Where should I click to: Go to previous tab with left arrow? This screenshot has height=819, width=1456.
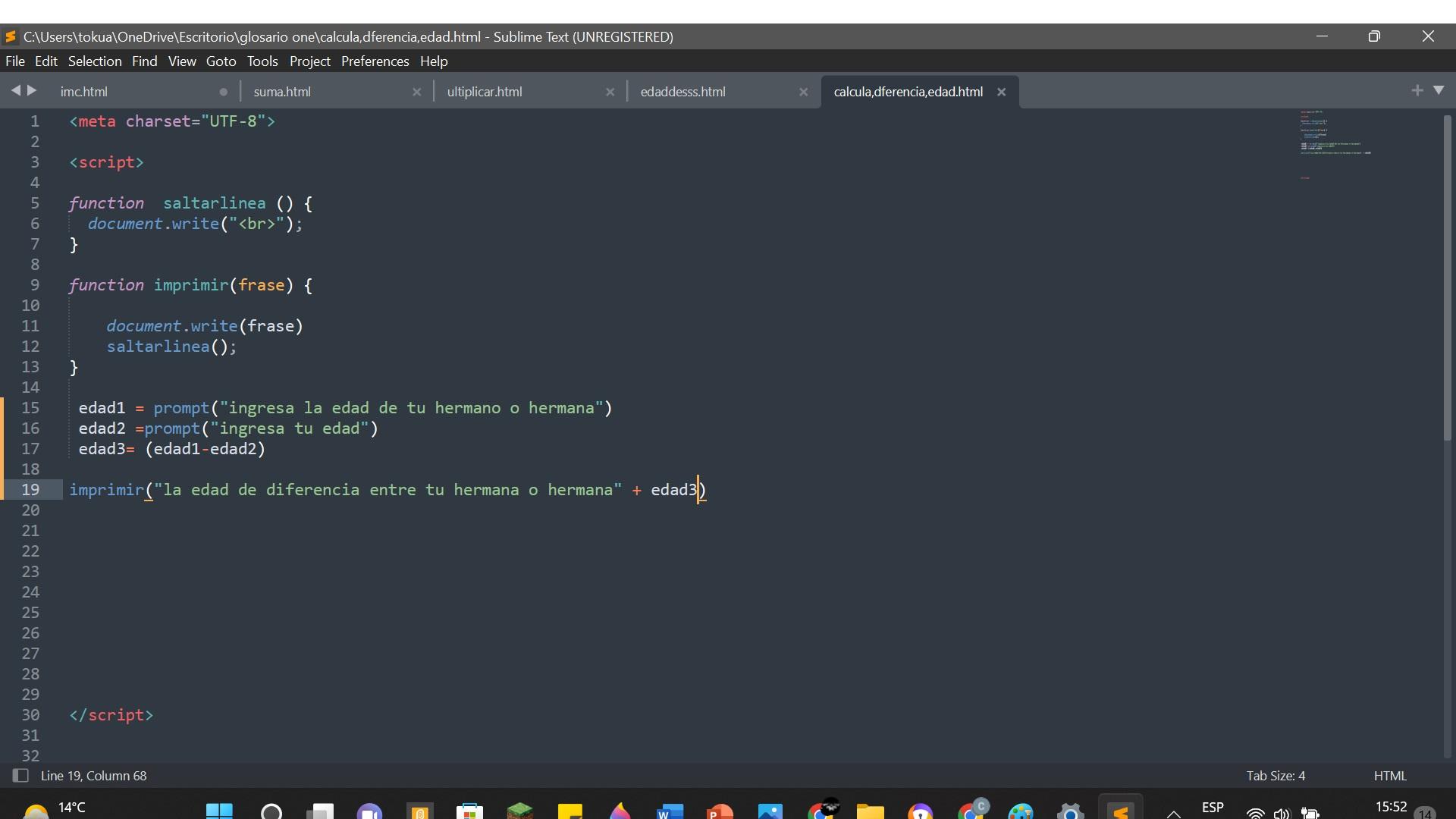tap(15, 90)
